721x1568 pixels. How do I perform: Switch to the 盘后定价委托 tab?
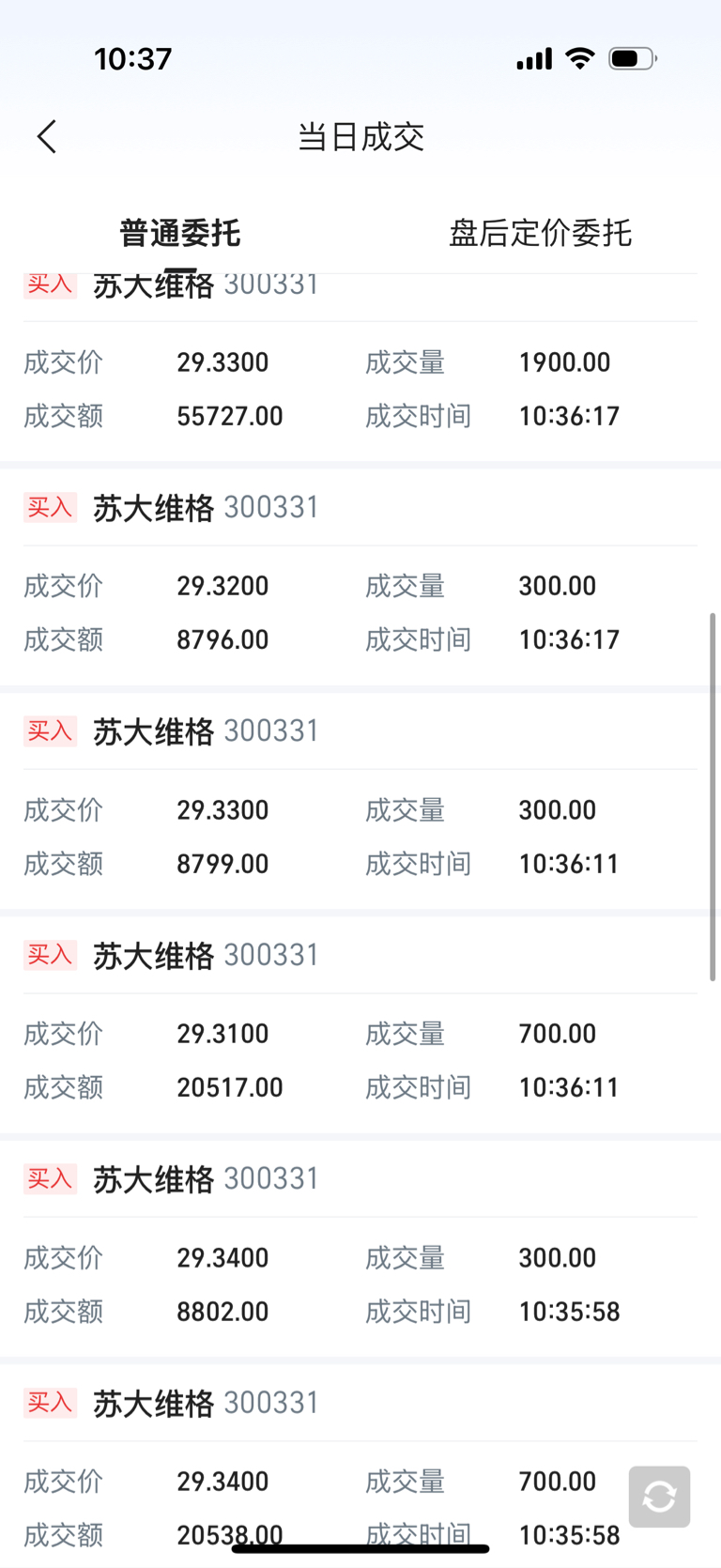(x=540, y=233)
